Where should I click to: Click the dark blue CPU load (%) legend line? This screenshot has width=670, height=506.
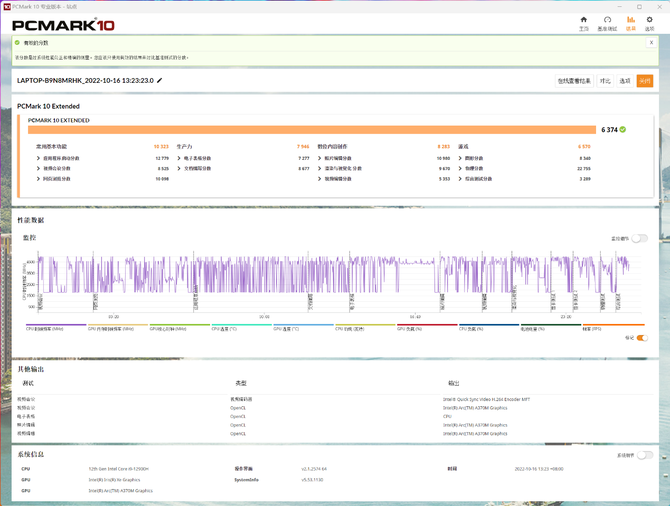pyautogui.click(x=489, y=325)
